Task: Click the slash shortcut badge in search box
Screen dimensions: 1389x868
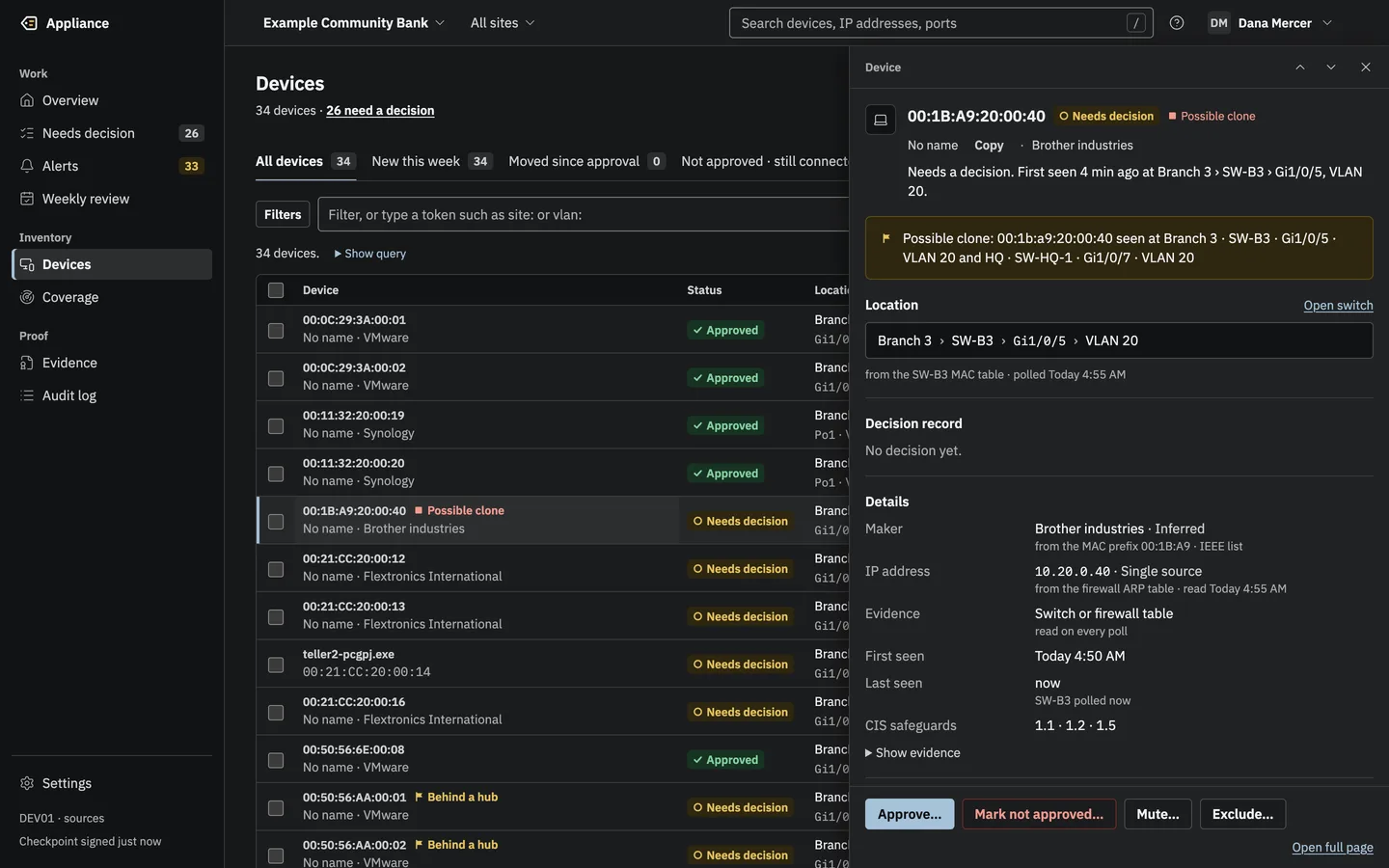Action: [1136, 23]
